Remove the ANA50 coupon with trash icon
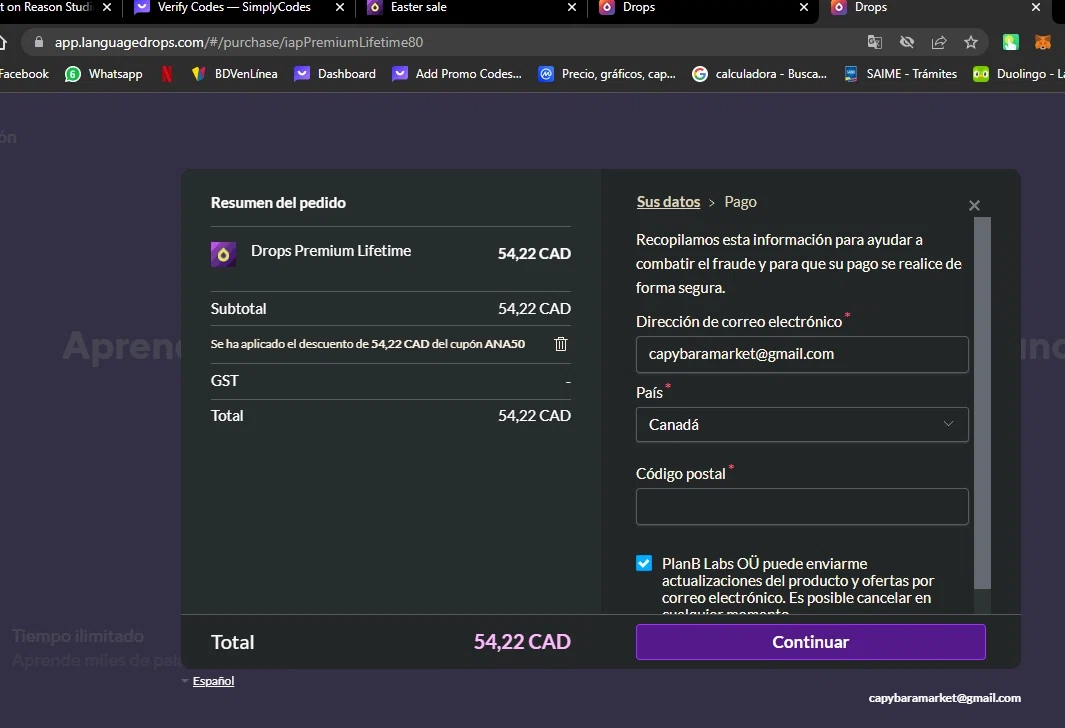 [560, 344]
